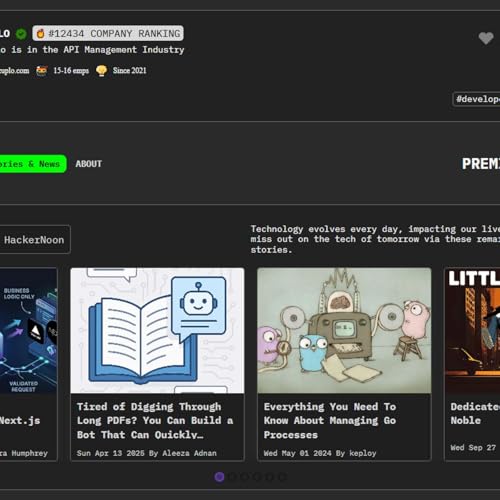Viewport: 500px width, 500px height.
Task: Open the Next.js business logic thumbnail
Action: click(x=28, y=331)
